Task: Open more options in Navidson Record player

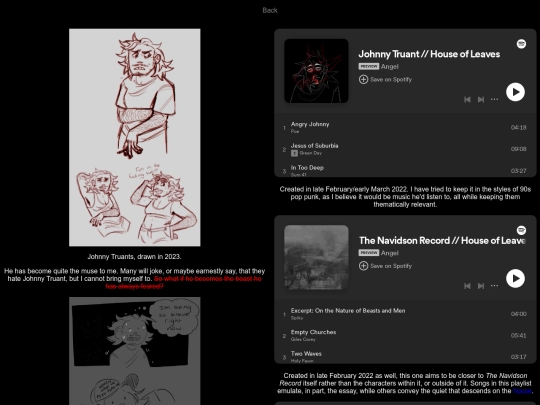Action: click(x=494, y=285)
